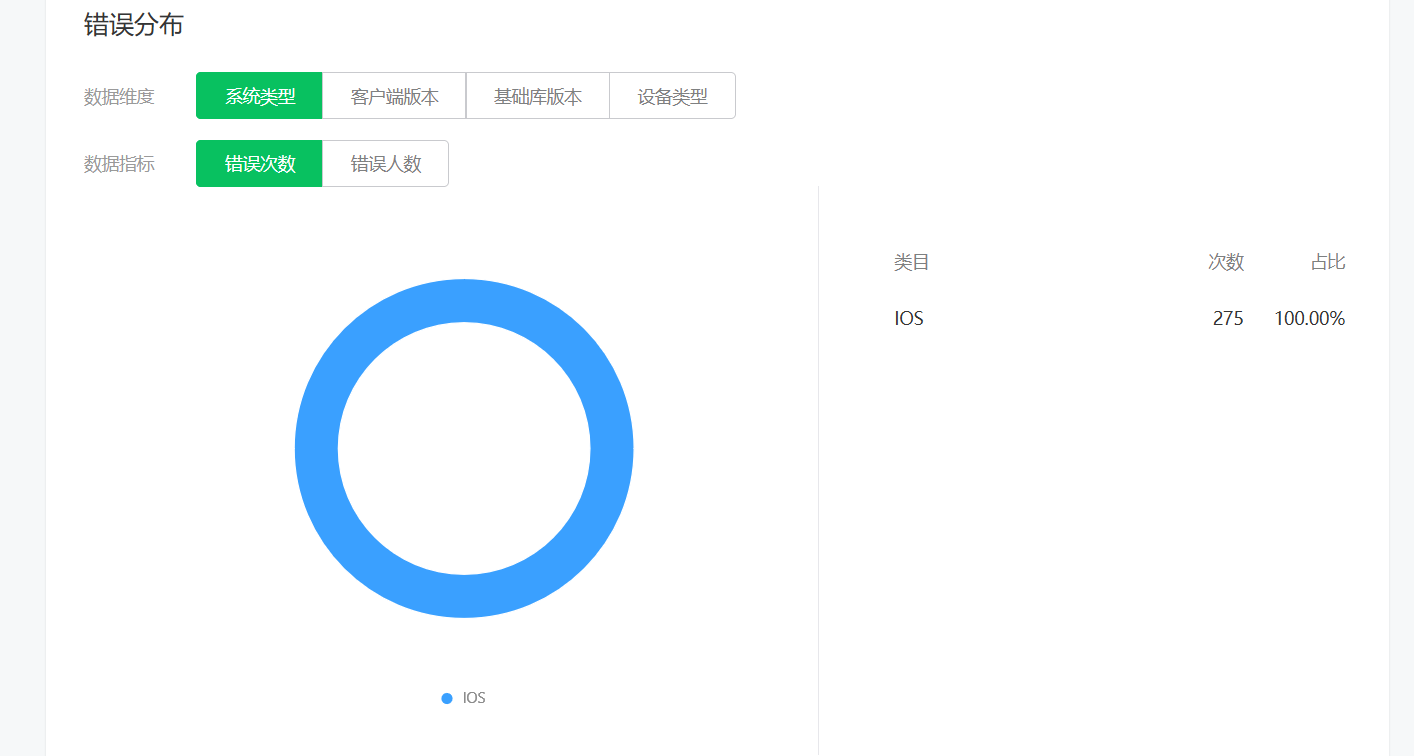
Task: Click the 数据维度 label
Action: 119,97
